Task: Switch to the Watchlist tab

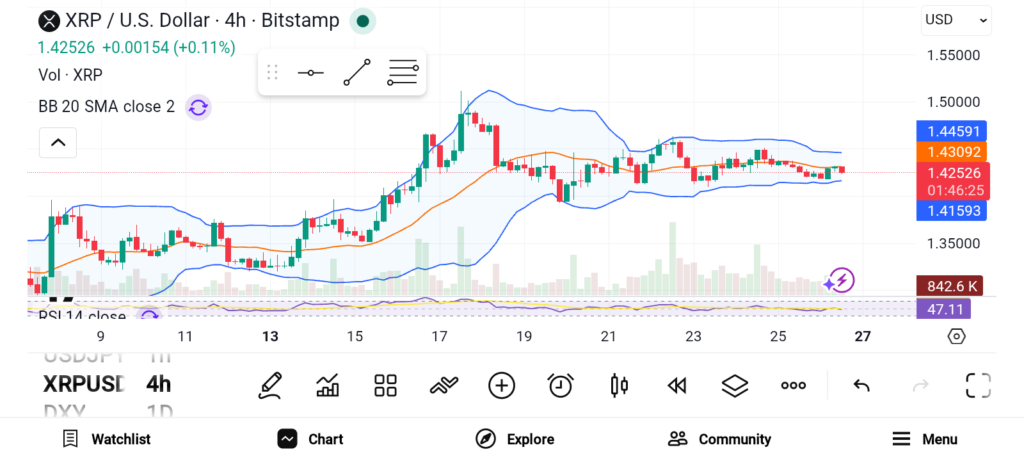Action: (x=106, y=439)
